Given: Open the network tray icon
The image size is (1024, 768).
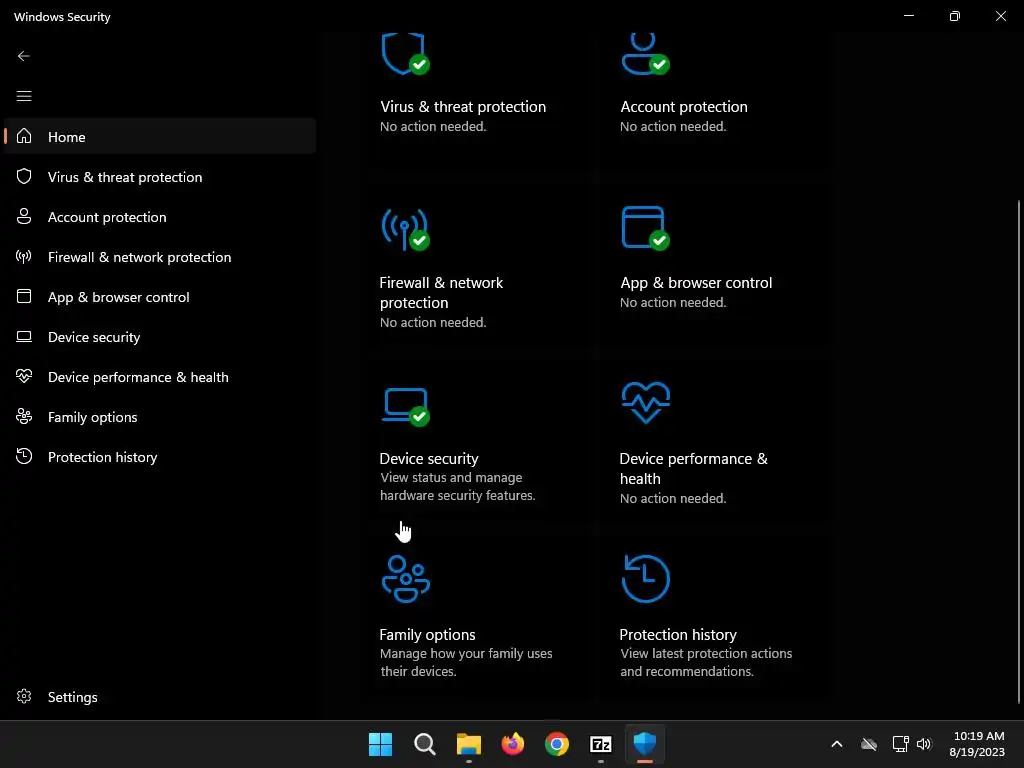Looking at the screenshot, I should click(x=901, y=744).
